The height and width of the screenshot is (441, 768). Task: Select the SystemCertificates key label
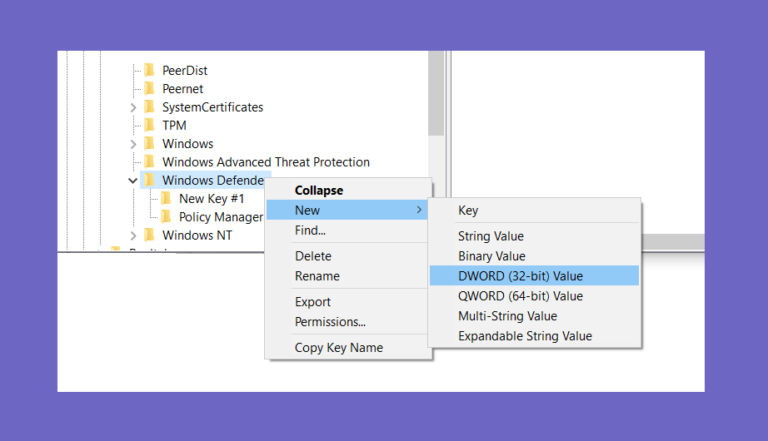pos(213,107)
